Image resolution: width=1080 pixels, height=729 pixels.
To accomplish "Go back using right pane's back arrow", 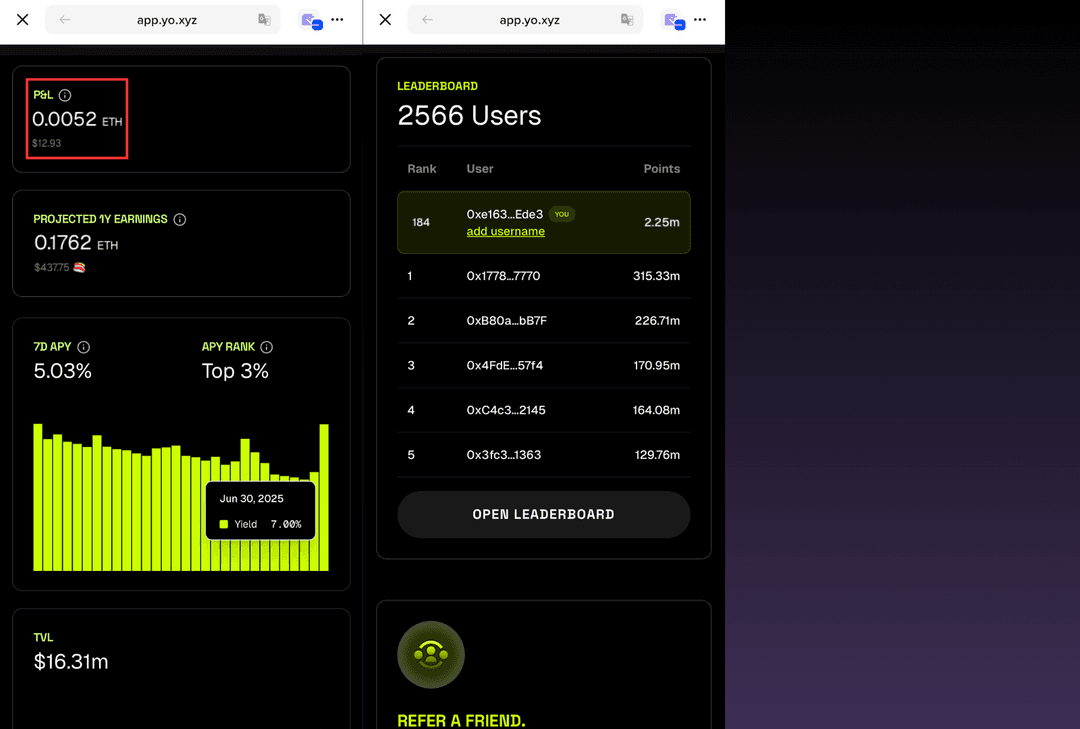I will 427,20.
